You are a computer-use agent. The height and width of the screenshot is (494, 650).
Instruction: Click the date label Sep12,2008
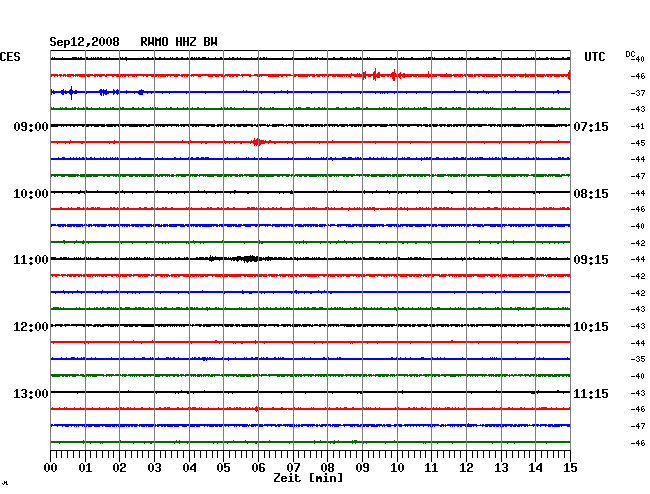(85, 42)
